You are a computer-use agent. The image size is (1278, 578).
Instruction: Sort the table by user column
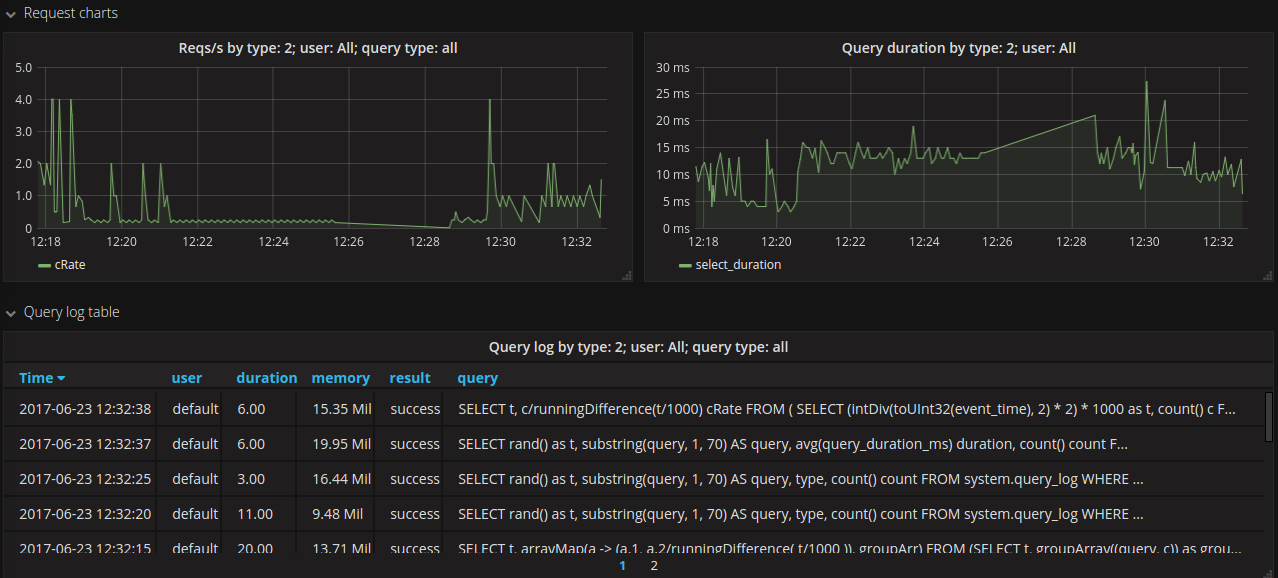coord(187,378)
